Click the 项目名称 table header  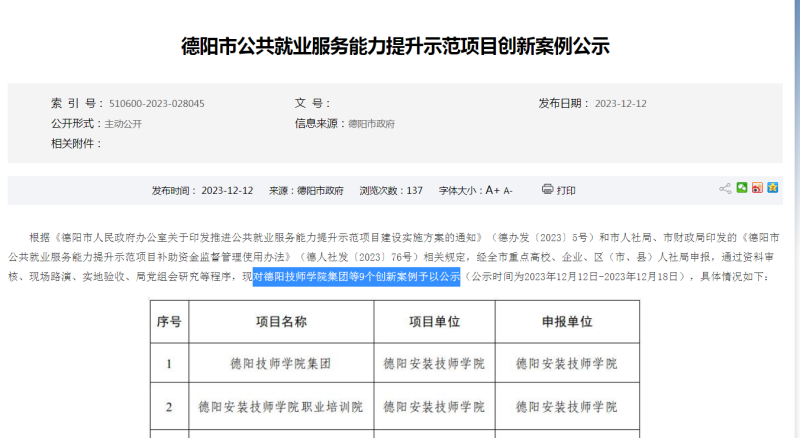[x=281, y=322]
